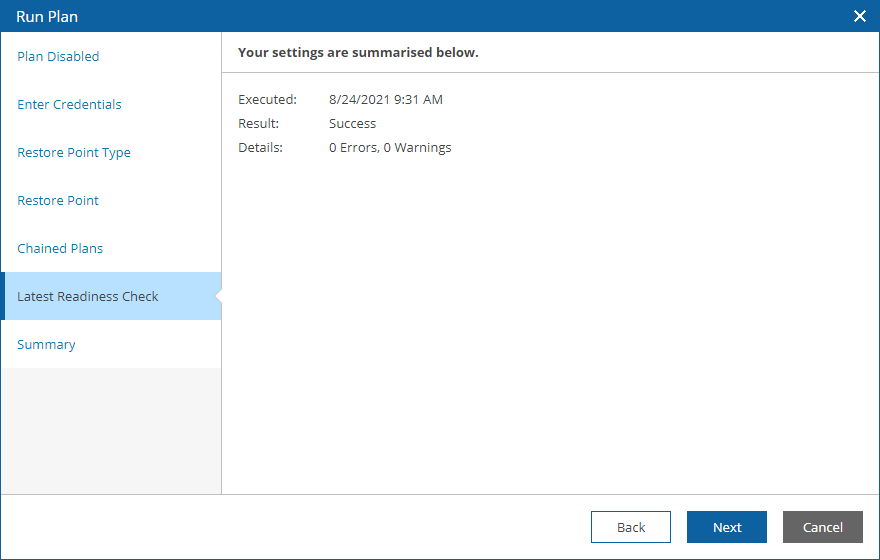Screen dimensions: 880x560
Task: Click the Success result value
Action: coord(352,123)
